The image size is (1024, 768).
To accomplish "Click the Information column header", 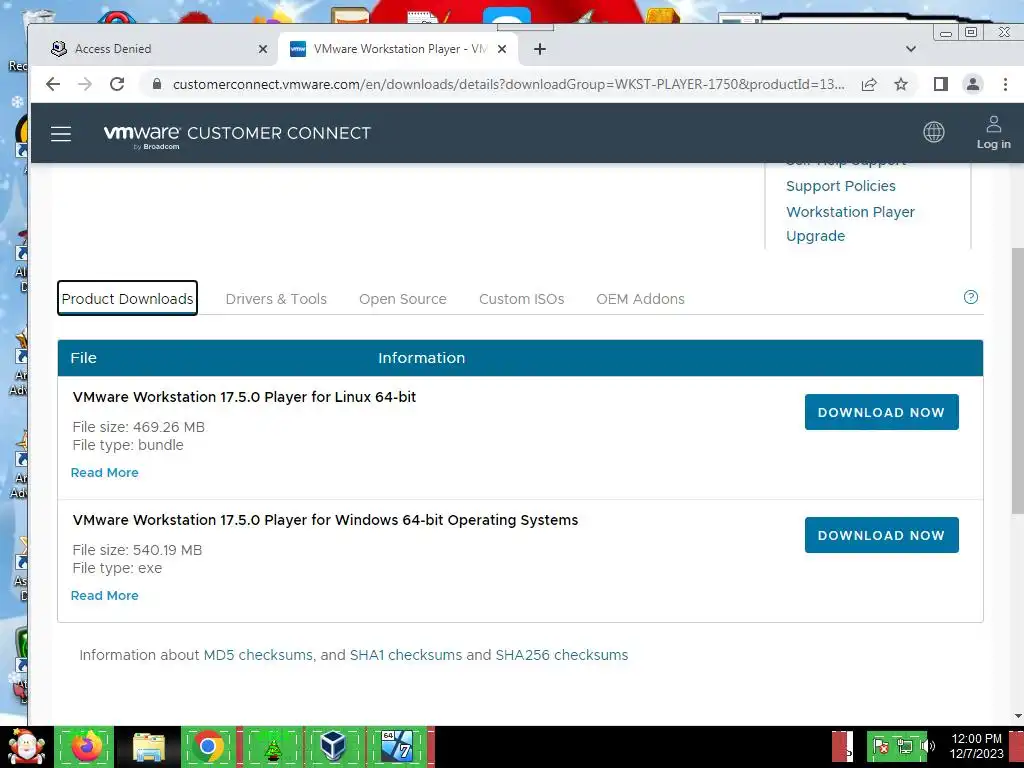I will [x=421, y=358].
